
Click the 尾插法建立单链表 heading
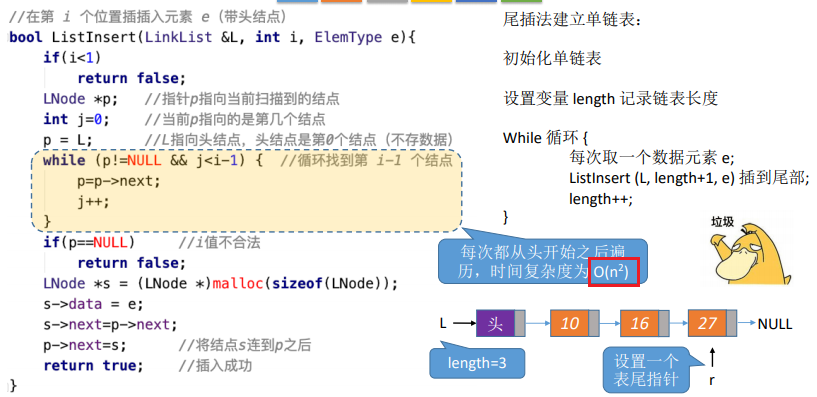[573, 20]
